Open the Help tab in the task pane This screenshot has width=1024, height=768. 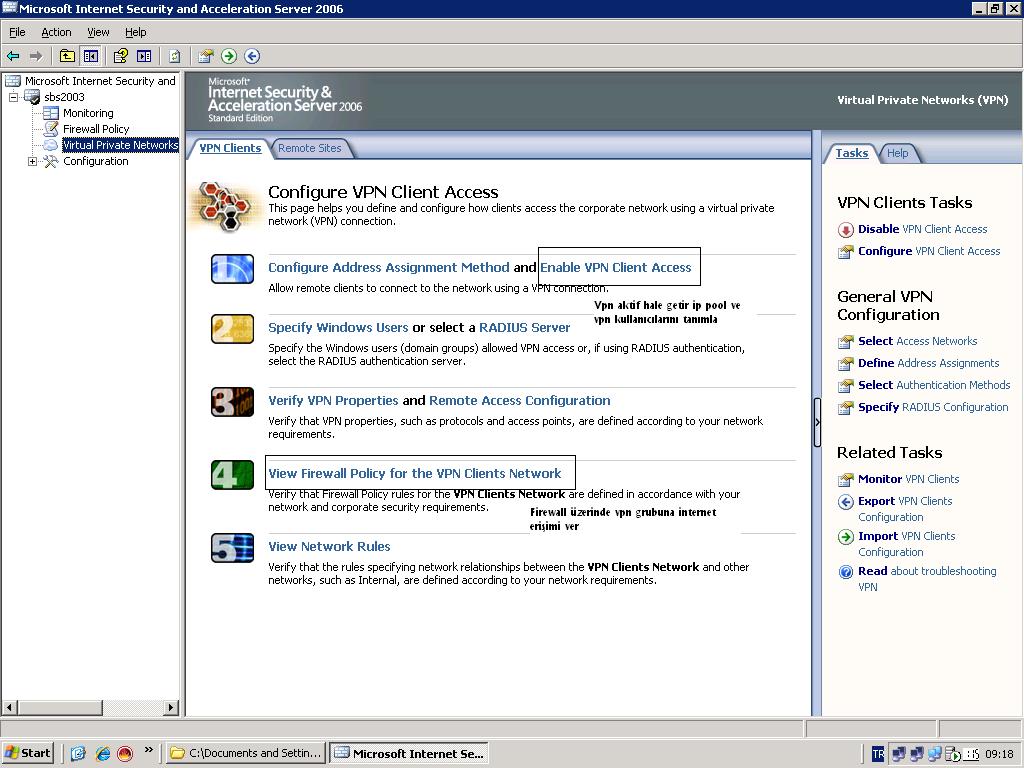pos(897,153)
